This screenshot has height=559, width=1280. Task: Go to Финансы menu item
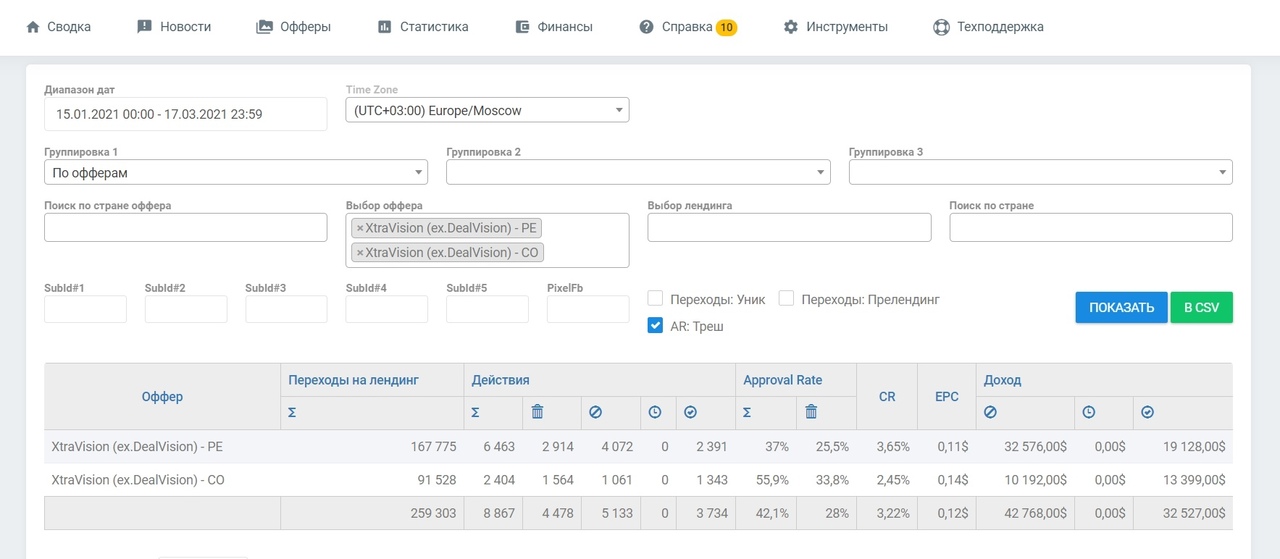click(x=553, y=27)
